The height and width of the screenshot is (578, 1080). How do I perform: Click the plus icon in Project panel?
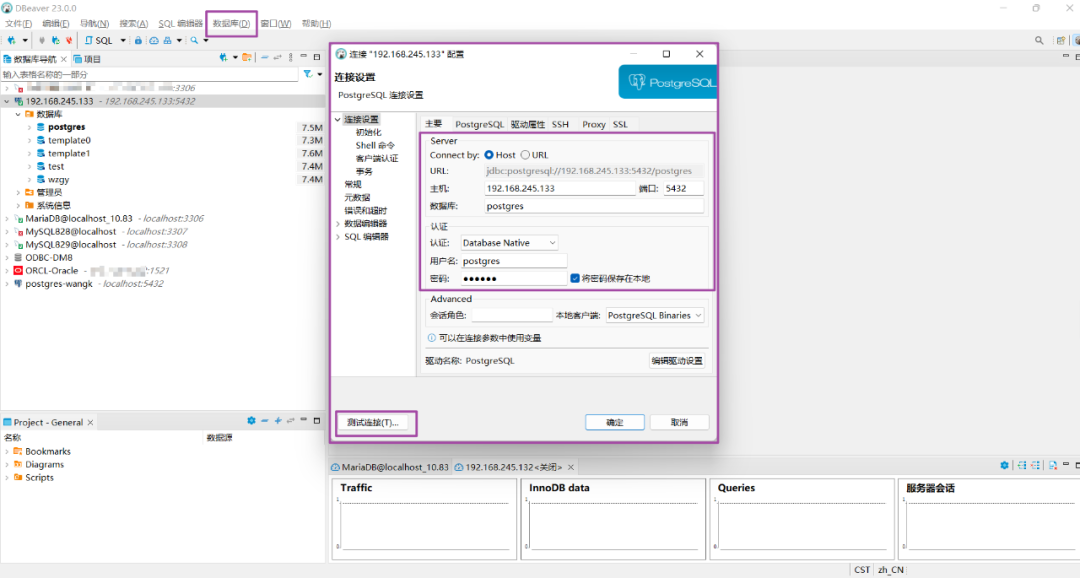click(278, 420)
